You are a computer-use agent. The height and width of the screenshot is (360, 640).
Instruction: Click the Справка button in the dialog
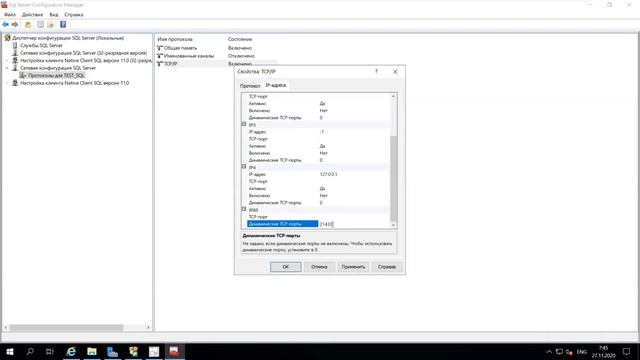[x=387, y=267]
